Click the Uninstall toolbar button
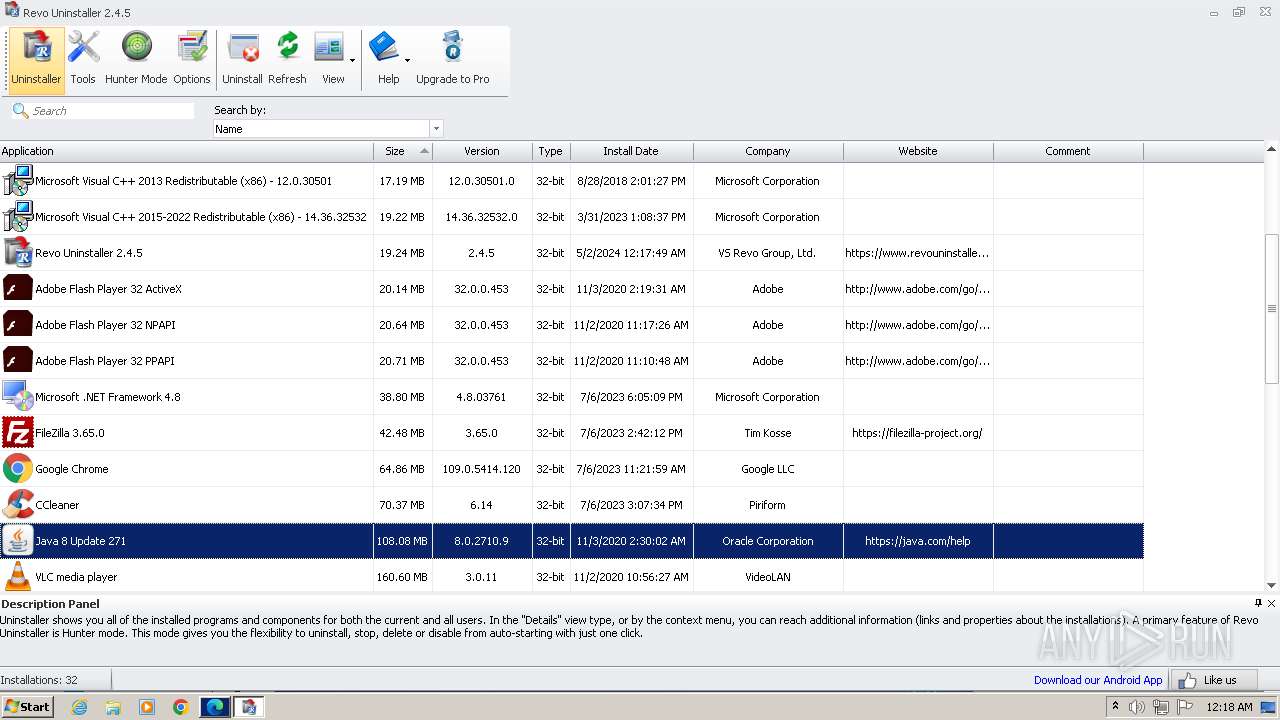This screenshot has height=720, width=1280. click(242, 60)
